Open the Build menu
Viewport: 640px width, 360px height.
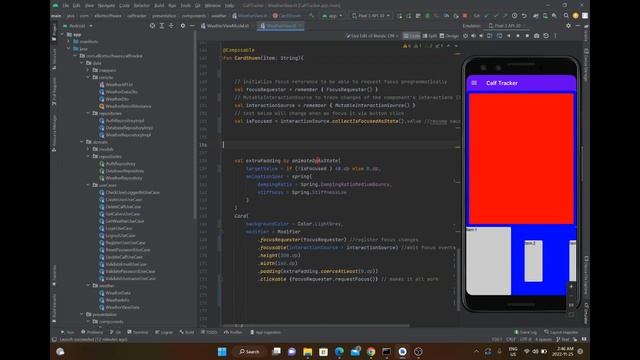click(x=159, y=6)
